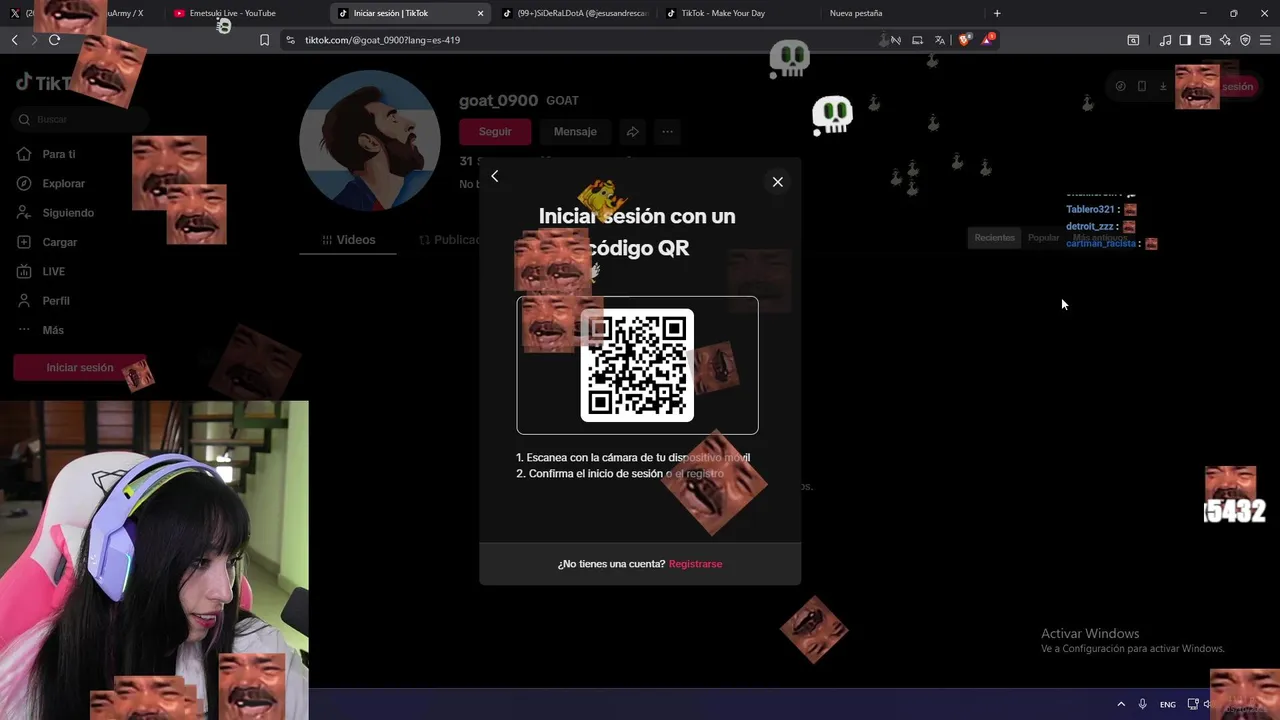This screenshot has width=1280, height=720.
Task: Open the profile three-dots menu
Action: tap(667, 132)
